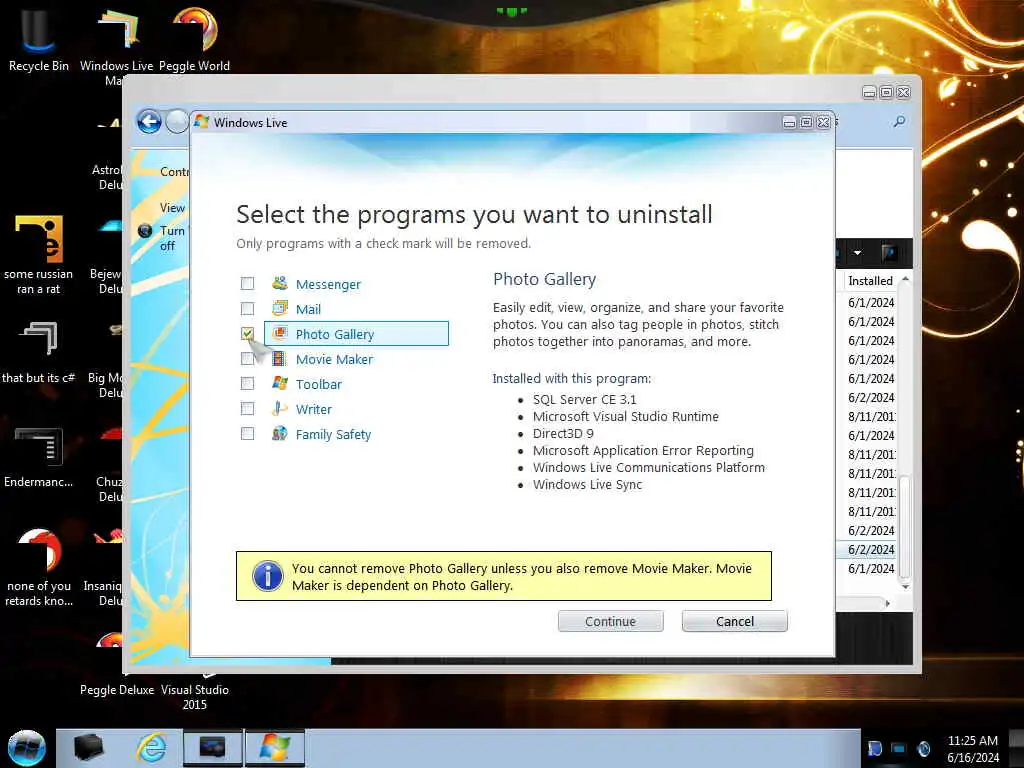Click the Toolbar program icon
This screenshot has height=768, width=1024.
[x=280, y=383]
